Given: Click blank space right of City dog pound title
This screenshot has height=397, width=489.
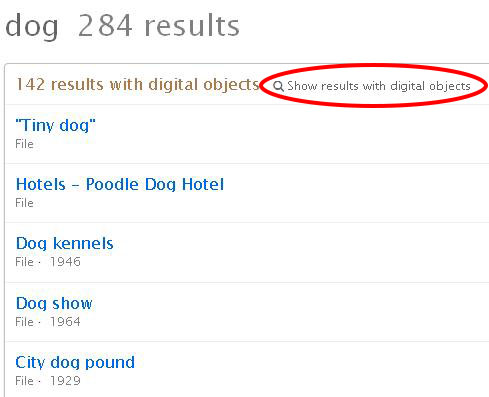Looking at the screenshot, I should [x=310, y=362].
